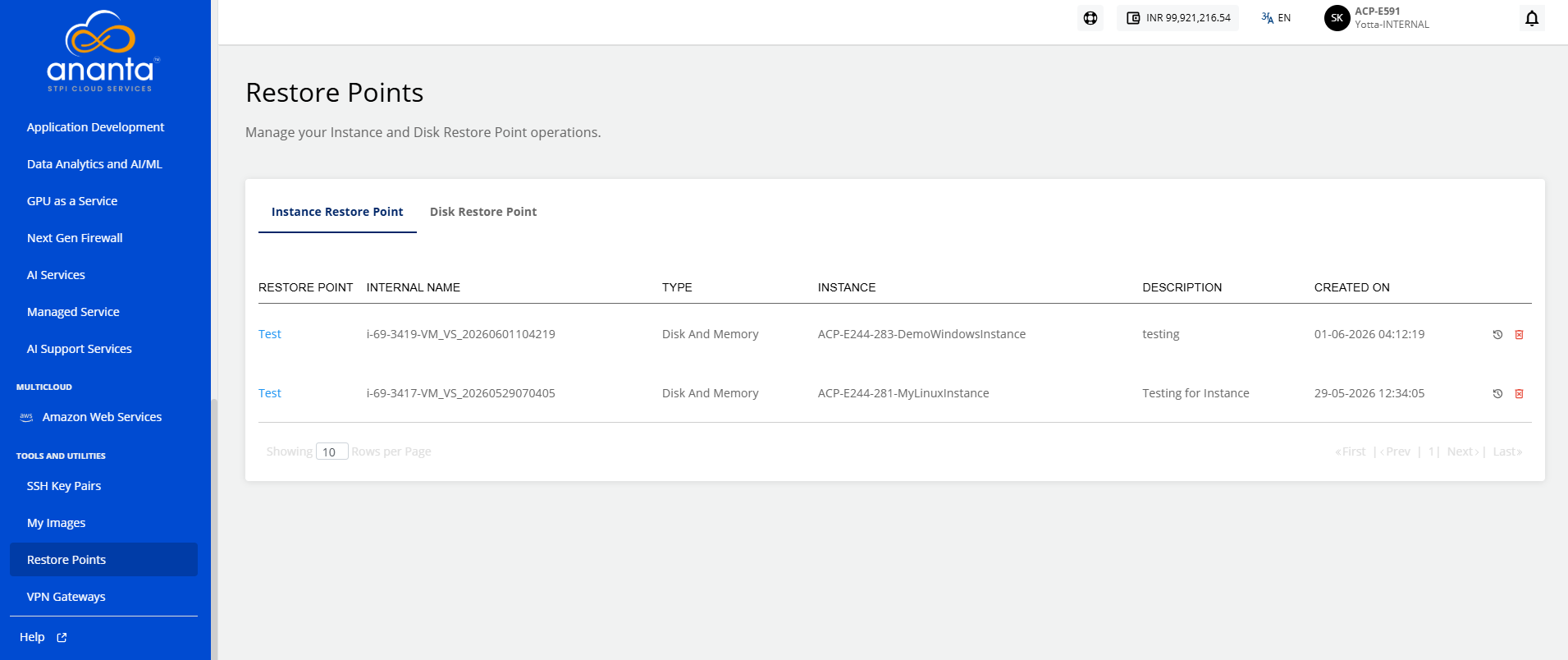Switch to Disk Restore Point tab
1568x660 pixels.
(x=483, y=212)
